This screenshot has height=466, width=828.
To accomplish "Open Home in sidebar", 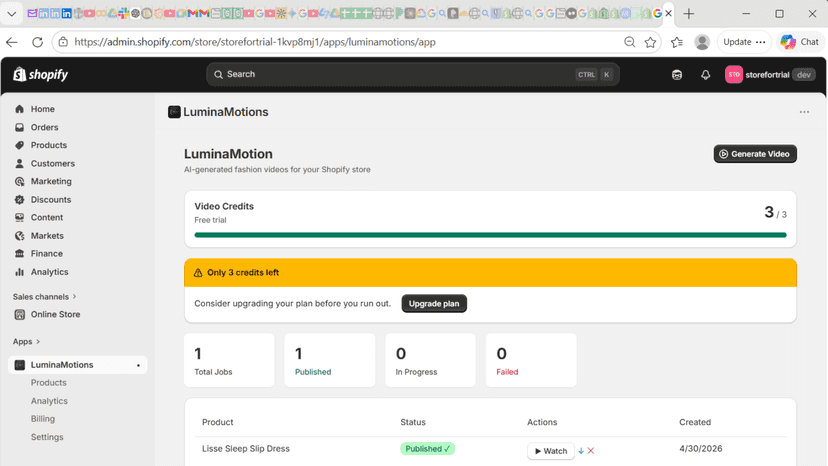I will pyautogui.click(x=42, y=109).
